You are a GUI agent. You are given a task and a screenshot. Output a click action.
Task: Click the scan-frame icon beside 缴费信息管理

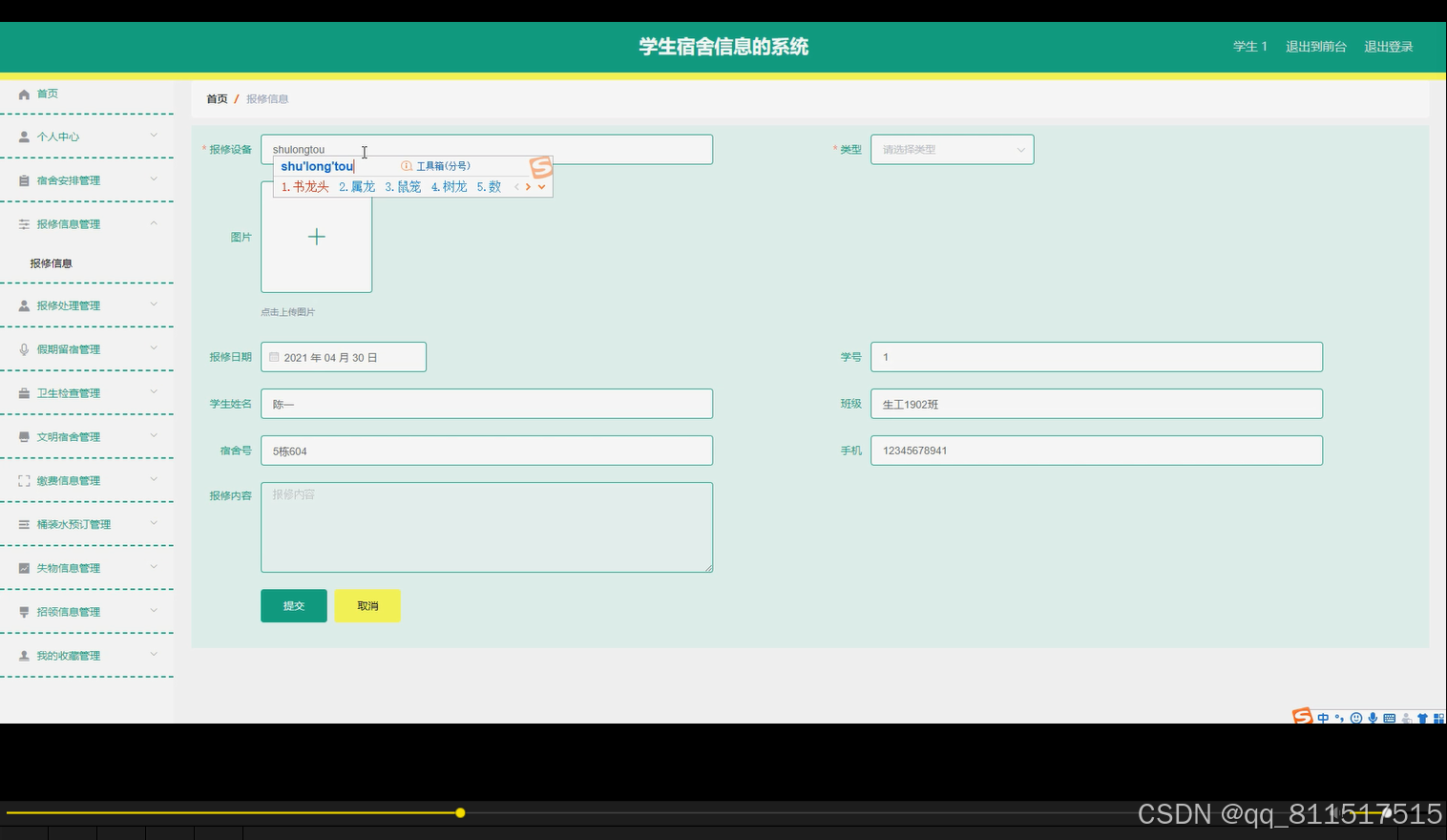pos(24,481)
